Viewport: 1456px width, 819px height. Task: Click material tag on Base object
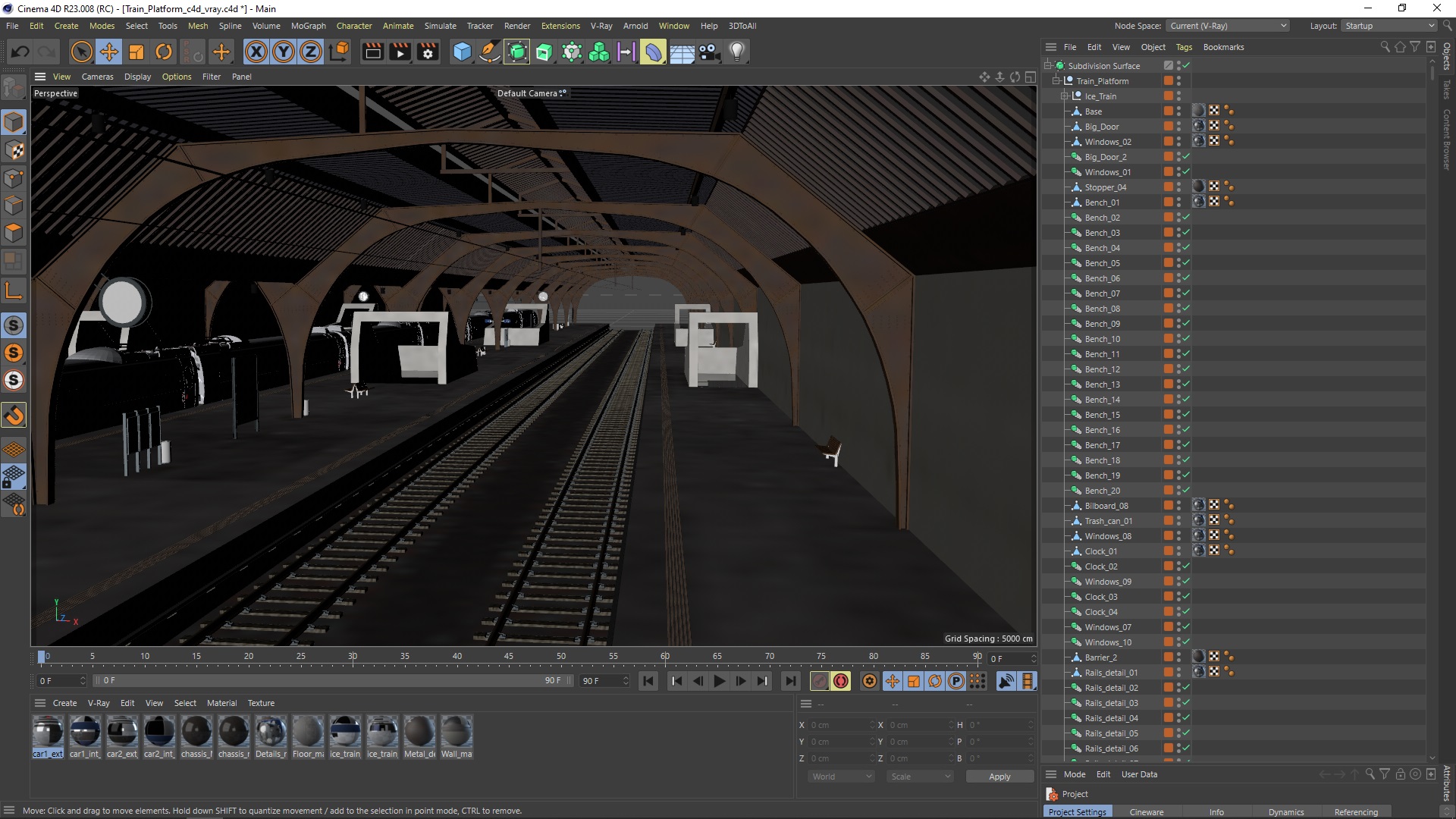tap(1198, 111)
